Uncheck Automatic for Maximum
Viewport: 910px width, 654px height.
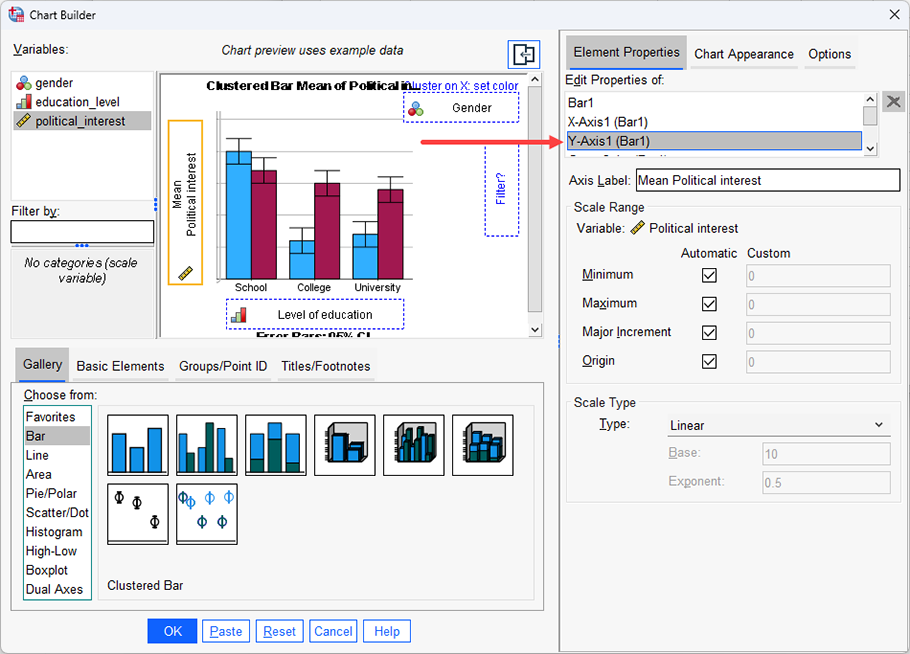pyautogui.click(x=709, y=304)
